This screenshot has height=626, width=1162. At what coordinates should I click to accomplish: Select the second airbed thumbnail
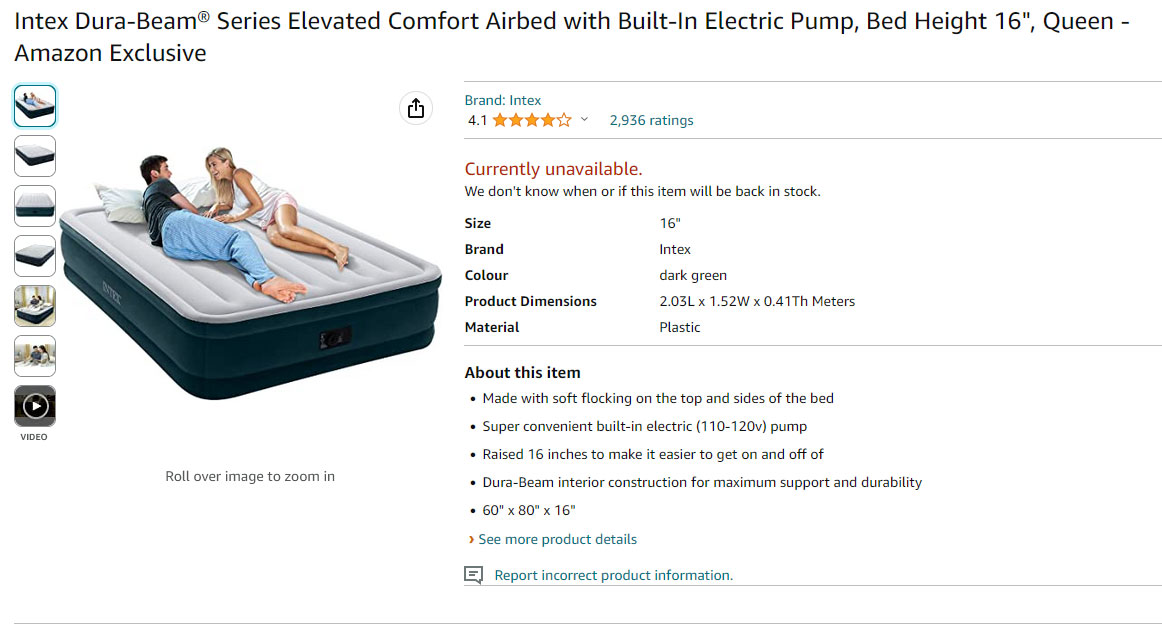[35, 156]
